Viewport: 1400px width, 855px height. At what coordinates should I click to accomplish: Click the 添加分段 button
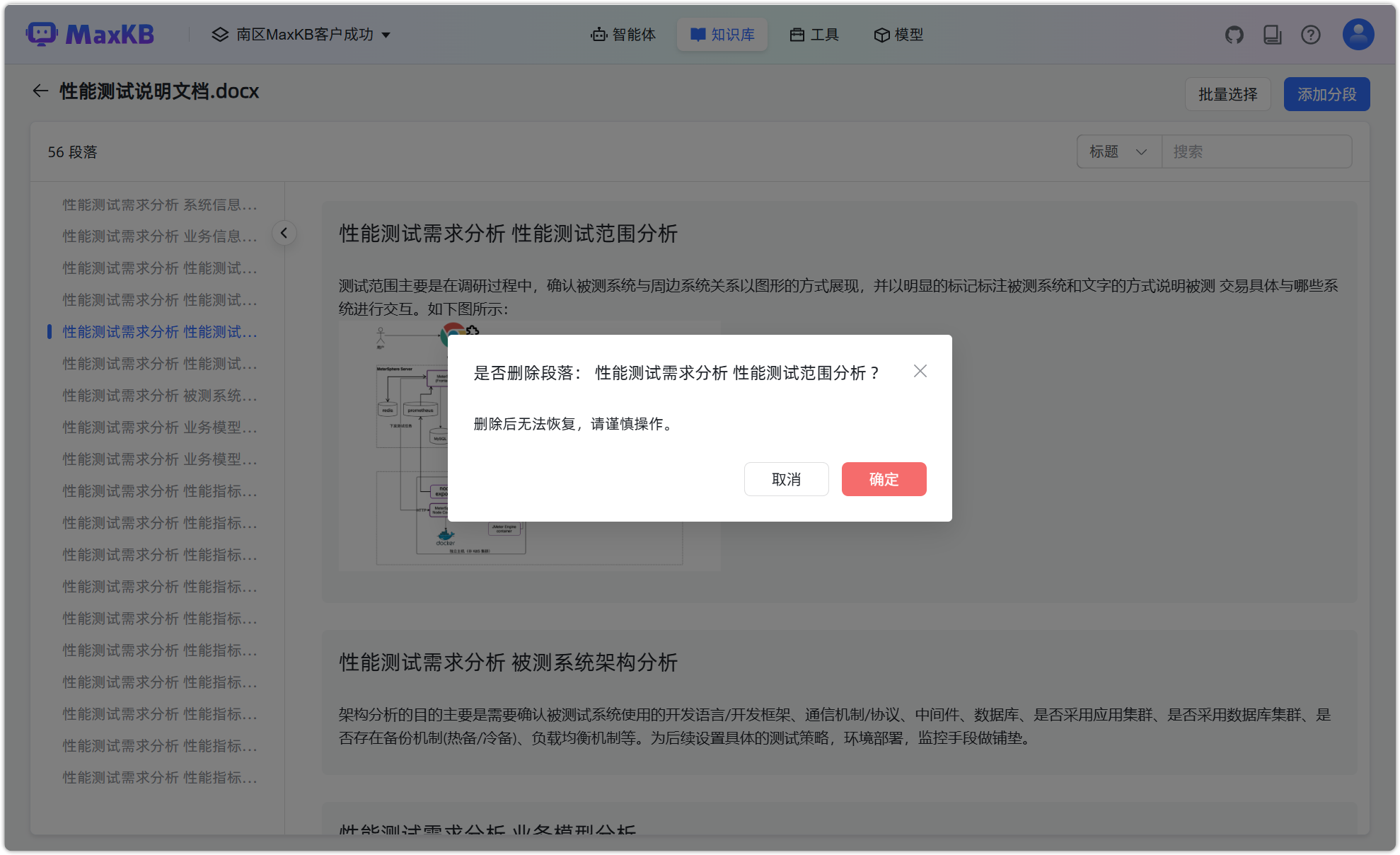click(x=1326, y=93)
